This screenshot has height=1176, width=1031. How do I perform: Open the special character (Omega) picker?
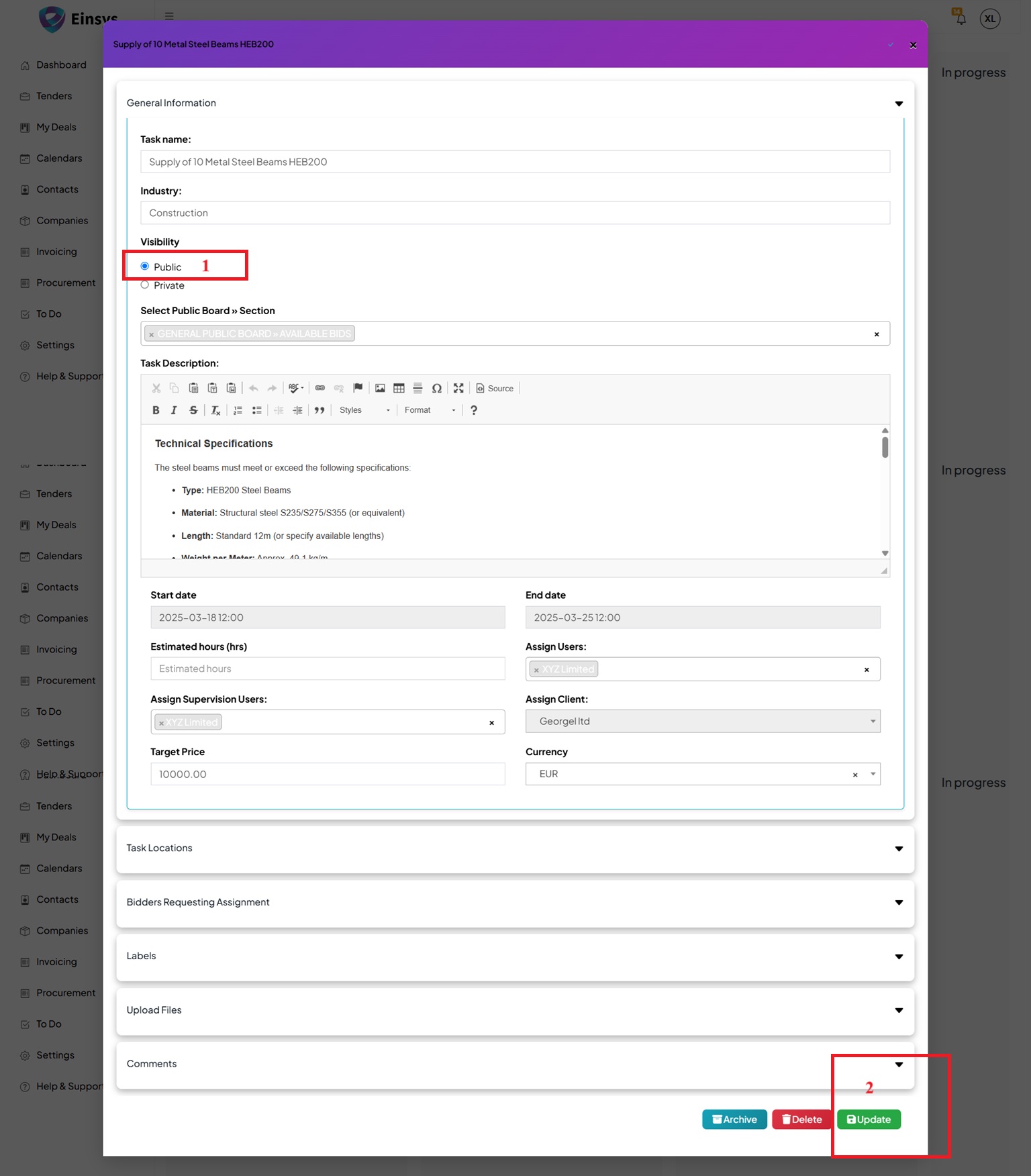[x=437, y=388]
